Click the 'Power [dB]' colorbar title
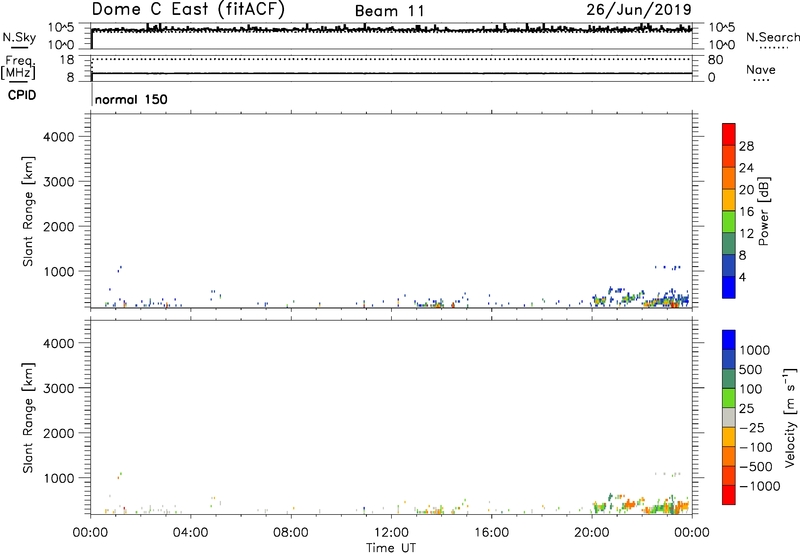The image size is (800, 554). (763, 211)
